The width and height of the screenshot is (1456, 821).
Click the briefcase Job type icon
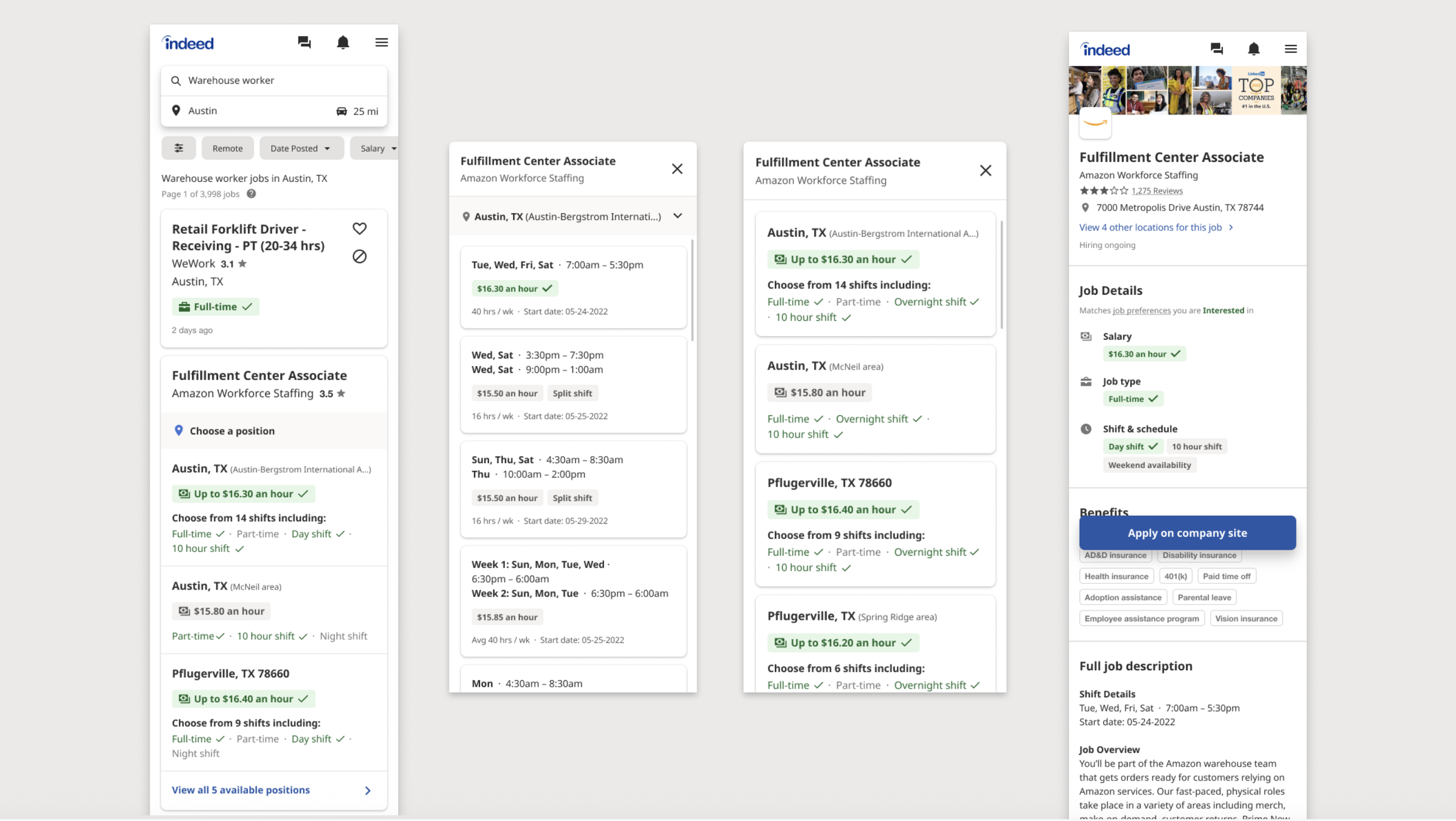point(1086,382)
